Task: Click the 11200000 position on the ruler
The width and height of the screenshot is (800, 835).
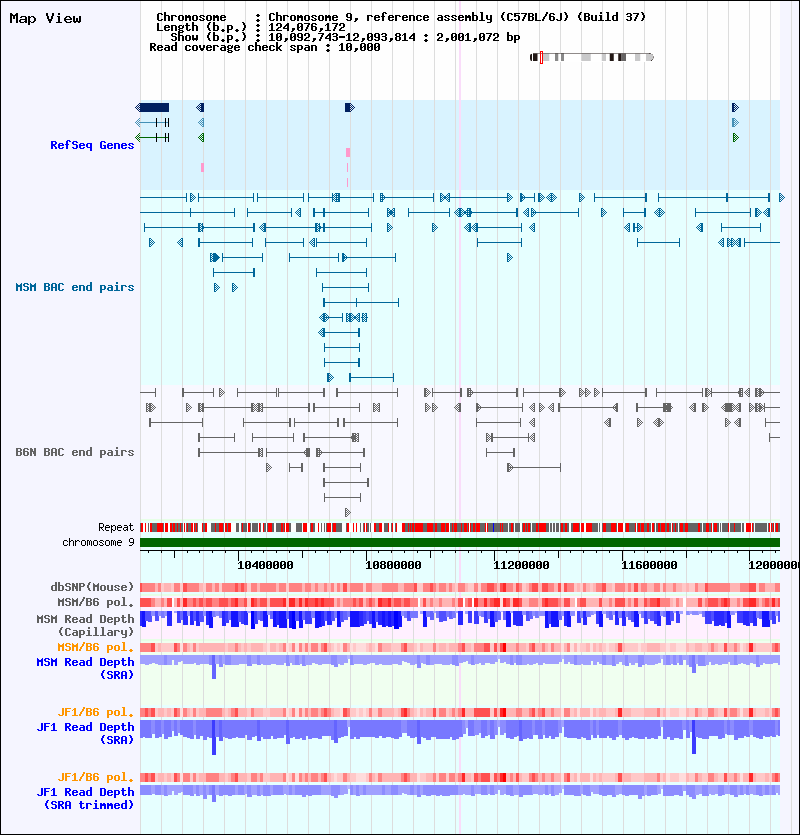Action: 521,565
